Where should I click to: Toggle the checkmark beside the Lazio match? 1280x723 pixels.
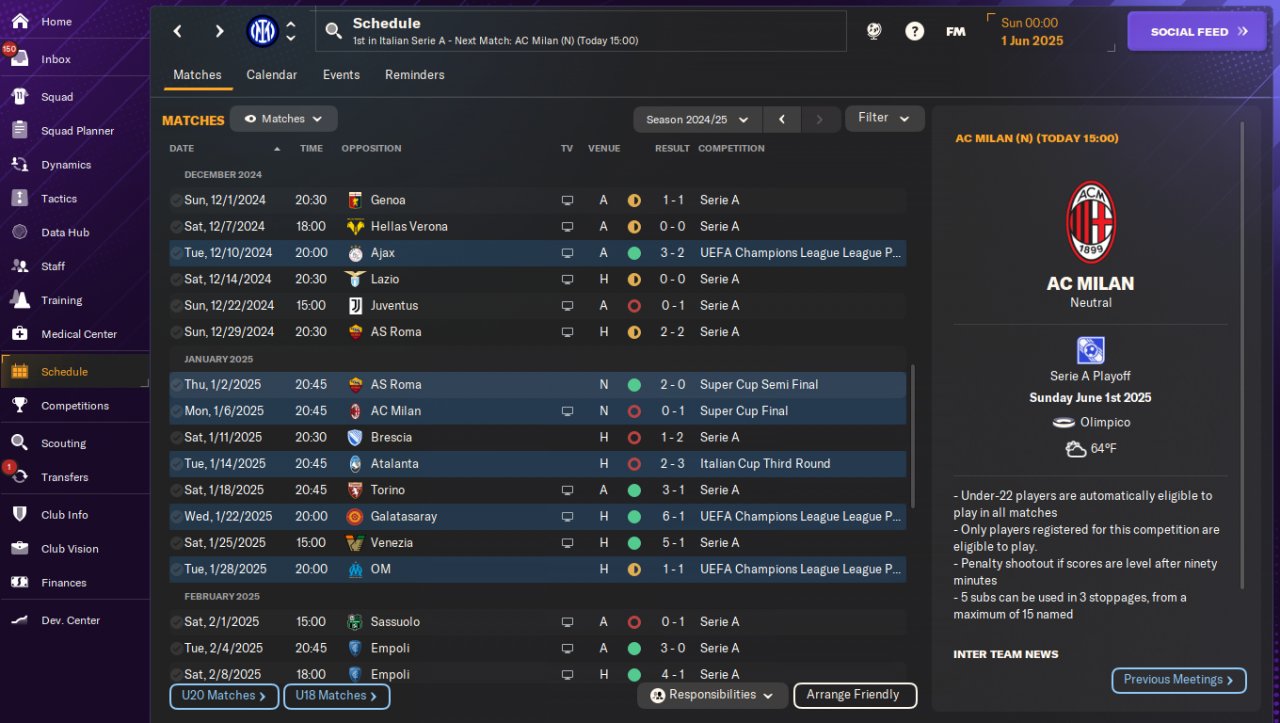176,279
